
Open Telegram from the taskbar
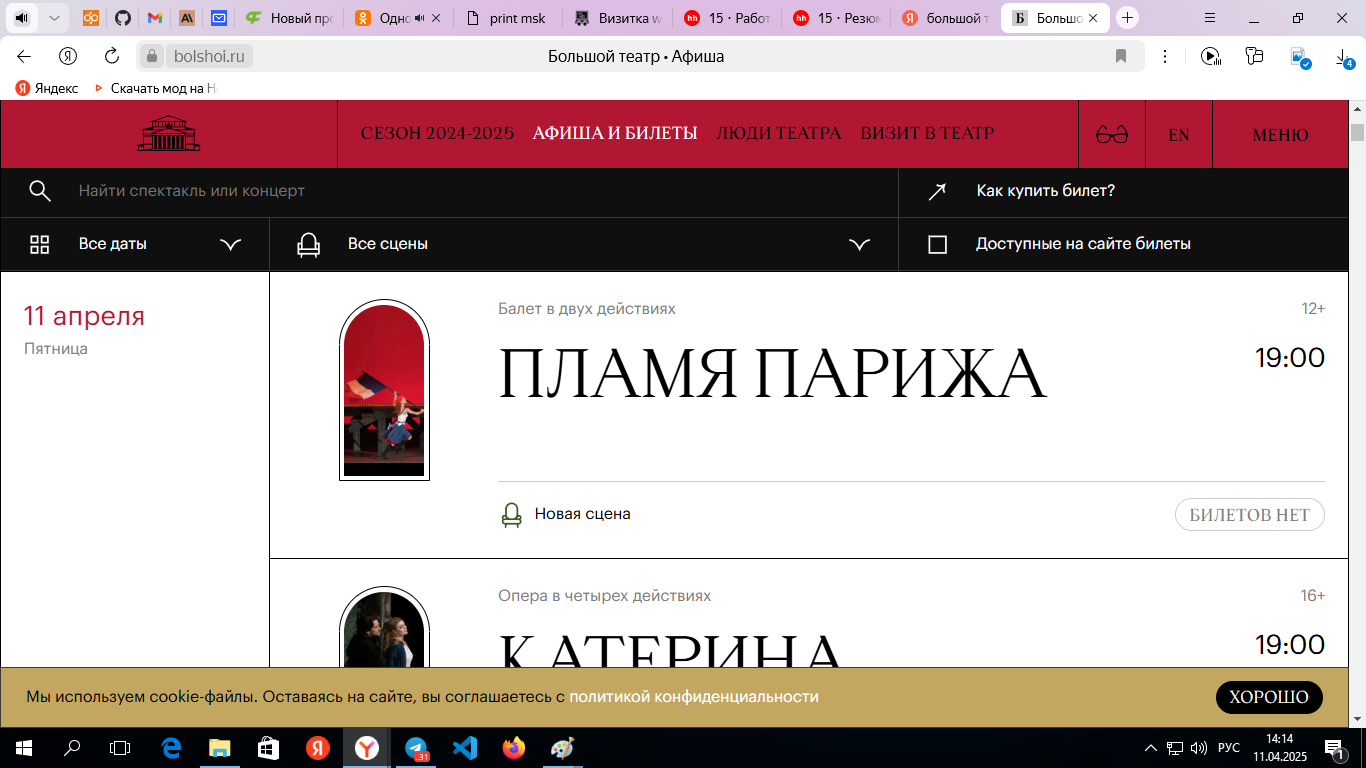[416, 748]
